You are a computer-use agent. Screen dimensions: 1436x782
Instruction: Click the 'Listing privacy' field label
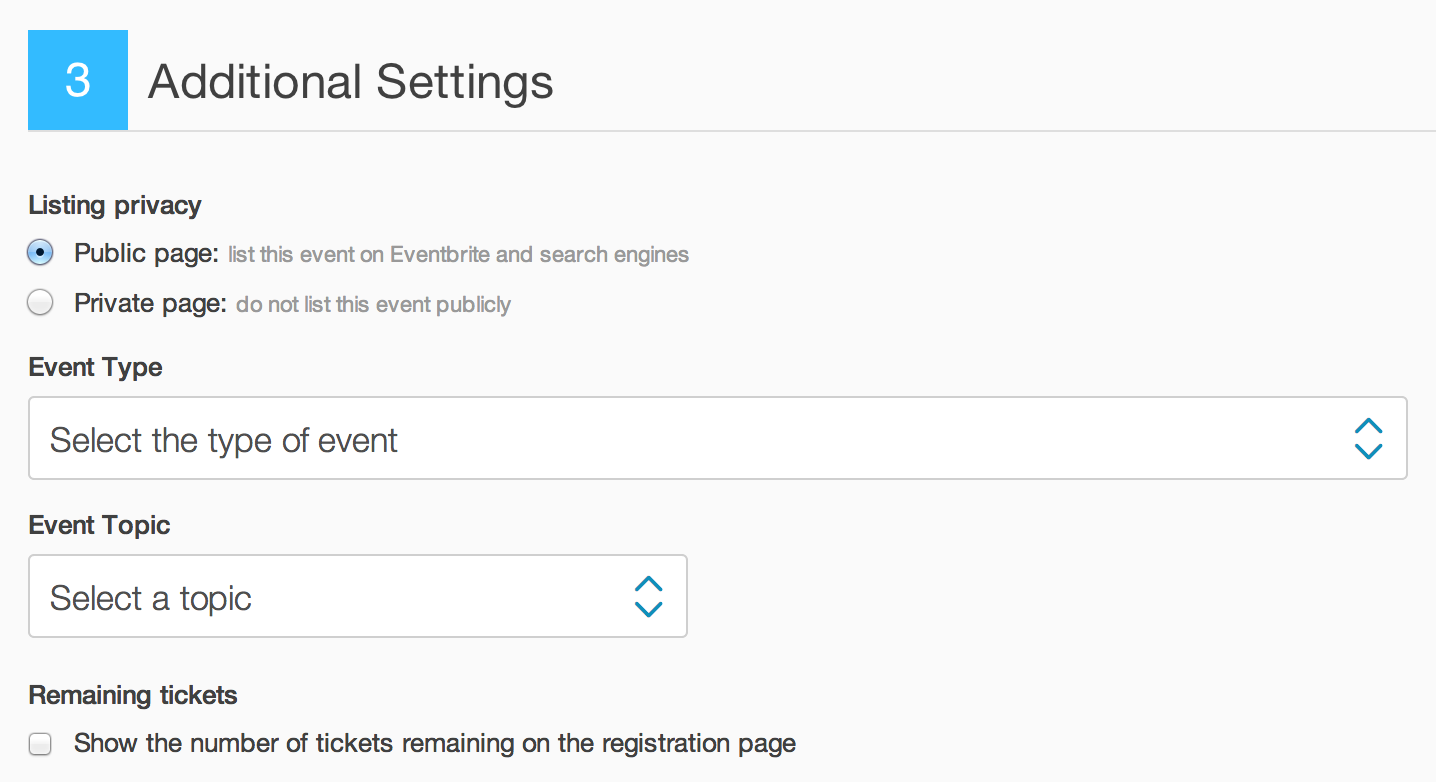(115, 206)
